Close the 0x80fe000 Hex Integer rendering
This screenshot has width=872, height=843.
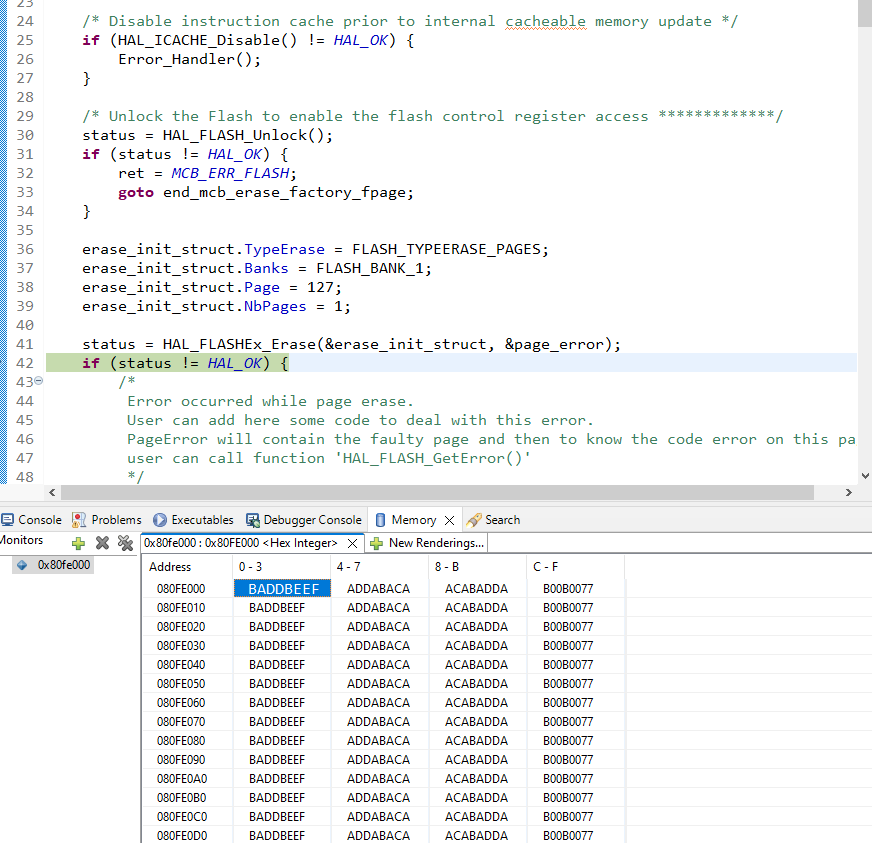352,542
